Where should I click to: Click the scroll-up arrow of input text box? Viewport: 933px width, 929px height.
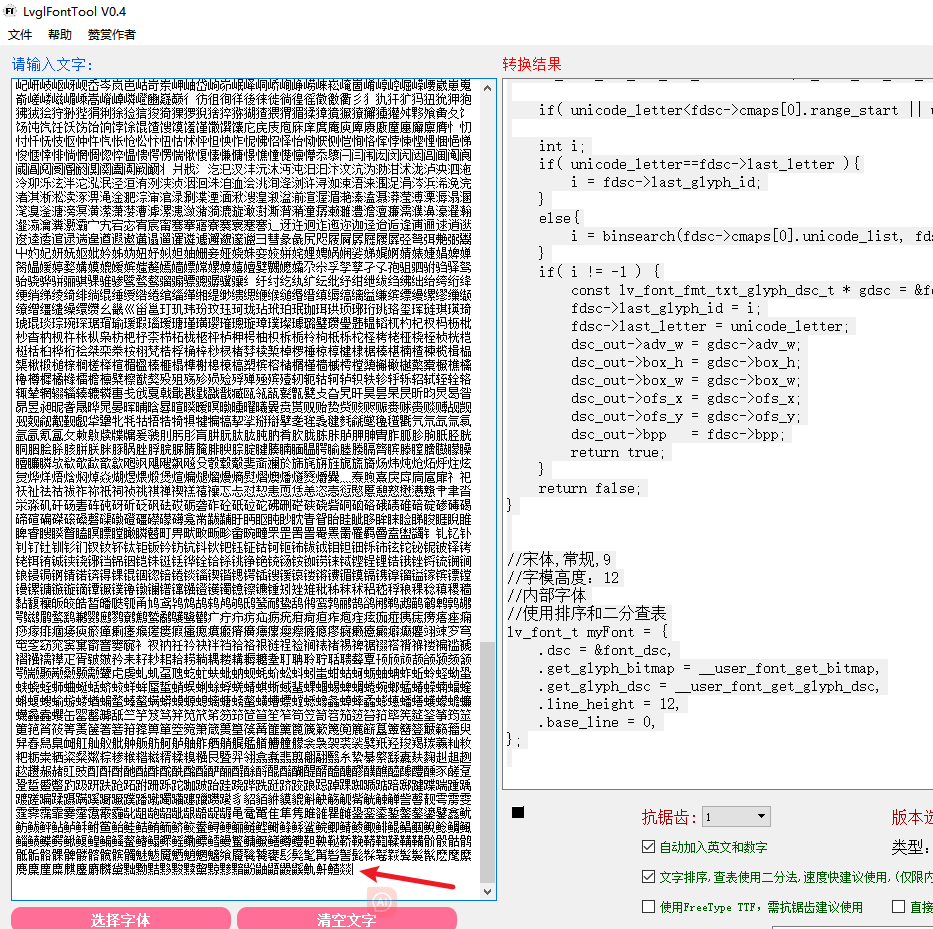[x=487, y=88]
